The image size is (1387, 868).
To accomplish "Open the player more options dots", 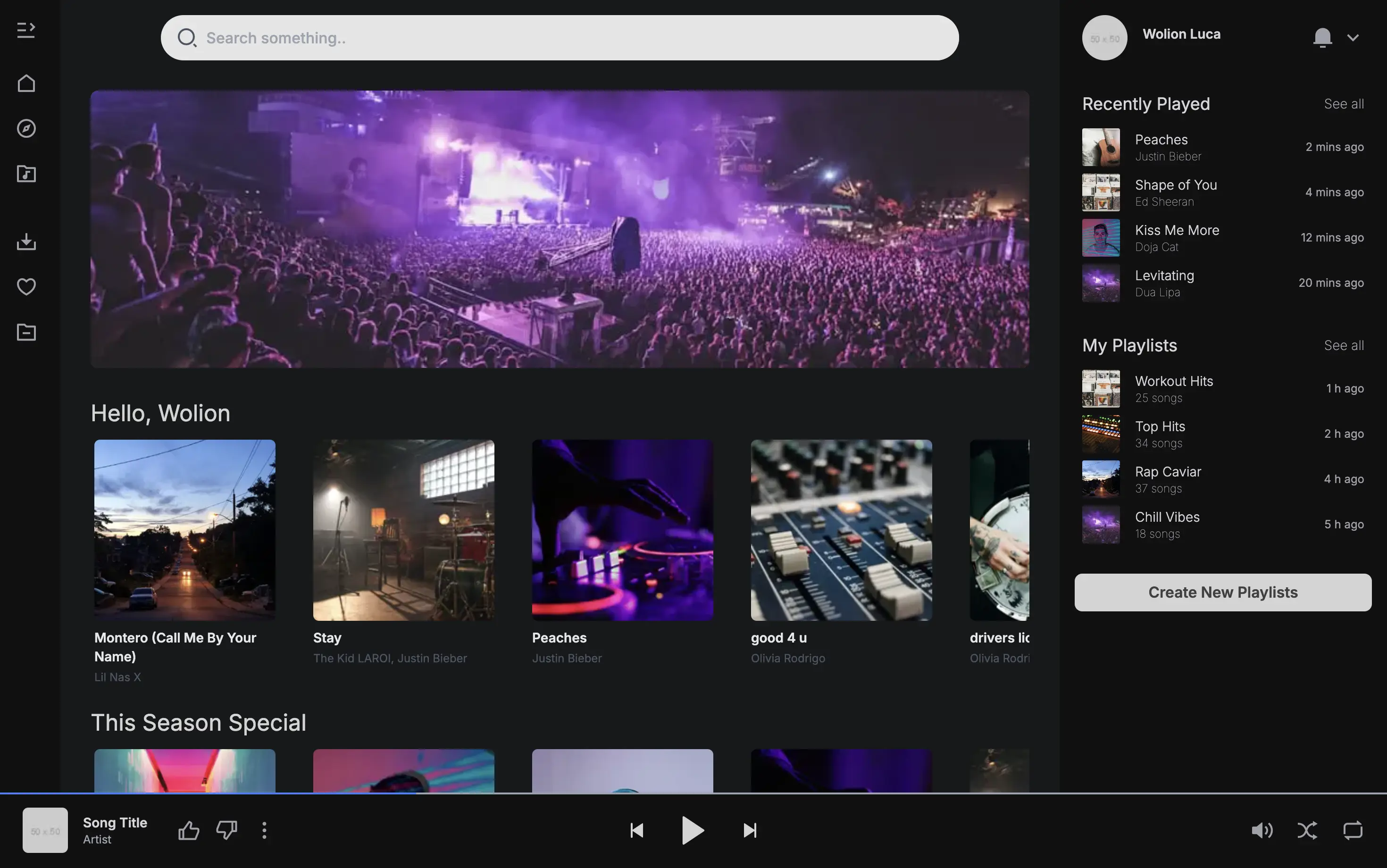I will pyautogui.click(x=264, y=830).
